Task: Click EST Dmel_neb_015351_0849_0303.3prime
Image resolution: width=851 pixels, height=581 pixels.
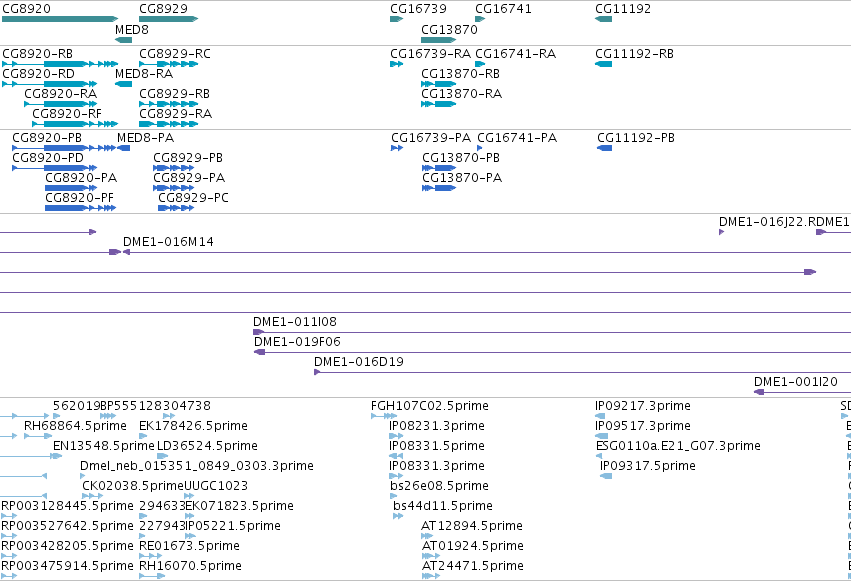Action: [197, 466]
